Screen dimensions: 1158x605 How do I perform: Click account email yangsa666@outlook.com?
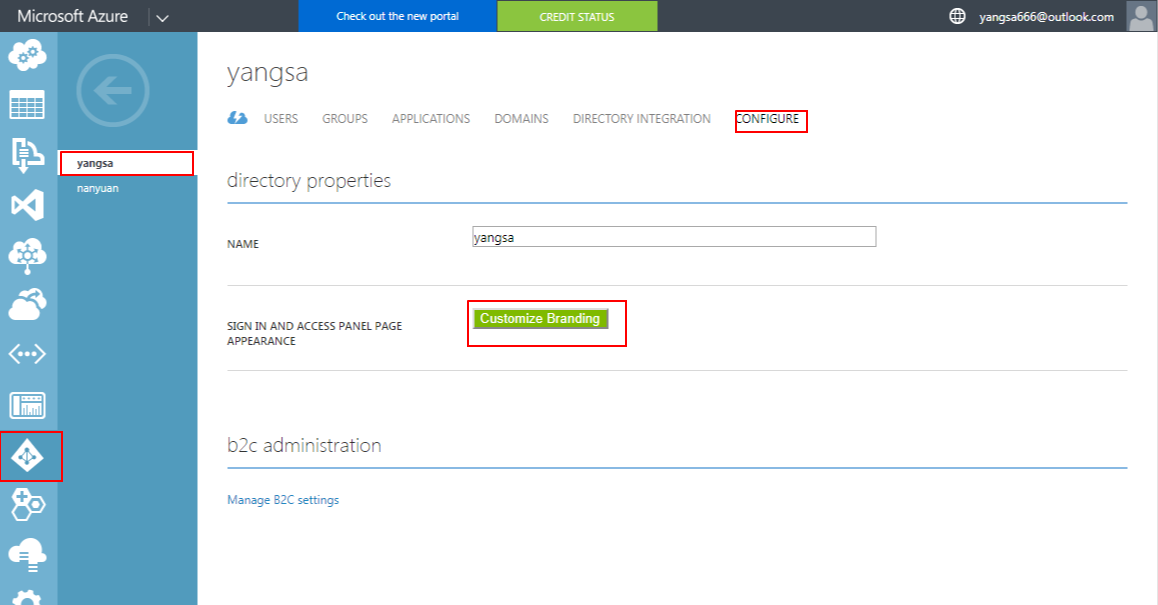1046,16
